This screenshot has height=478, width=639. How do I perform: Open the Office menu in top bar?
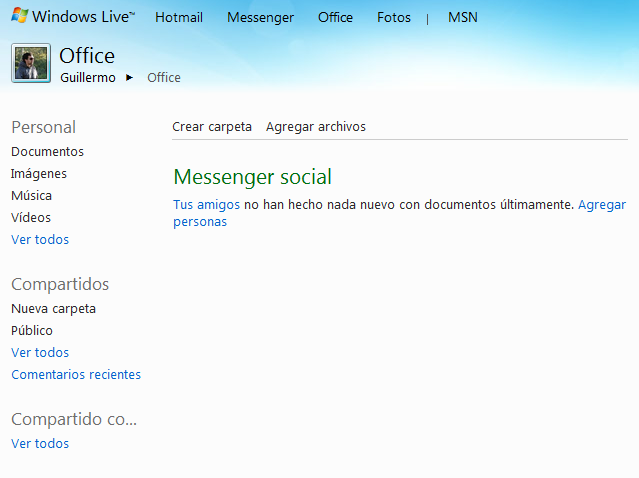coord(335,17)
